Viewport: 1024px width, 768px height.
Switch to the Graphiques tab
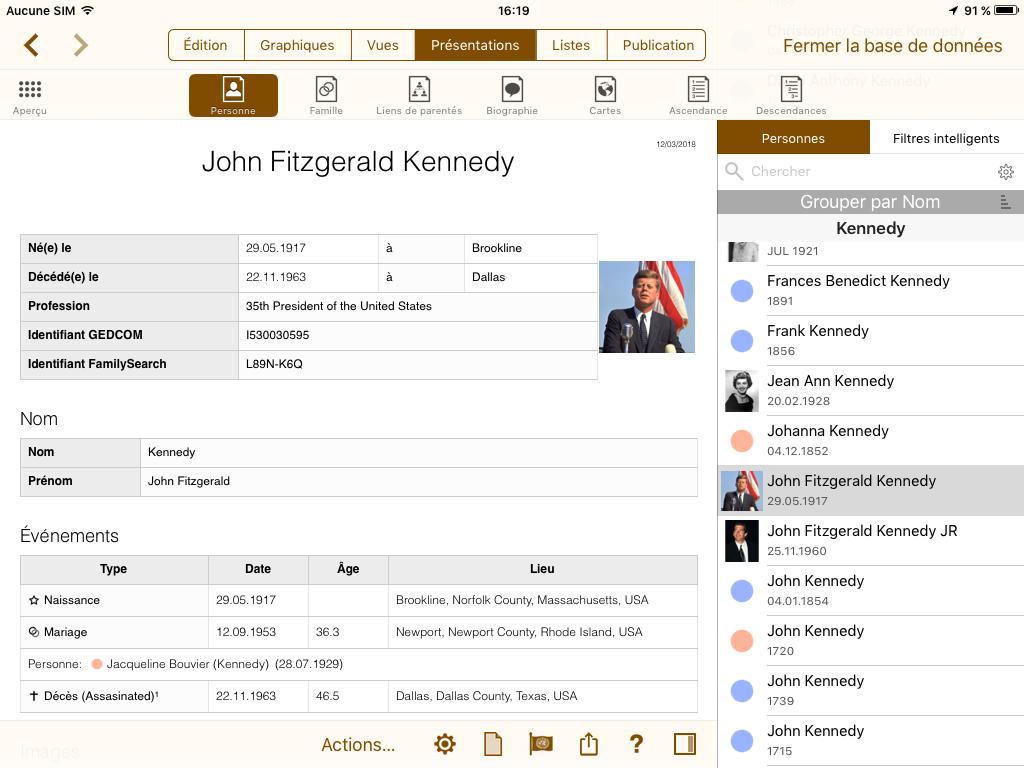(x=297, y=45)
